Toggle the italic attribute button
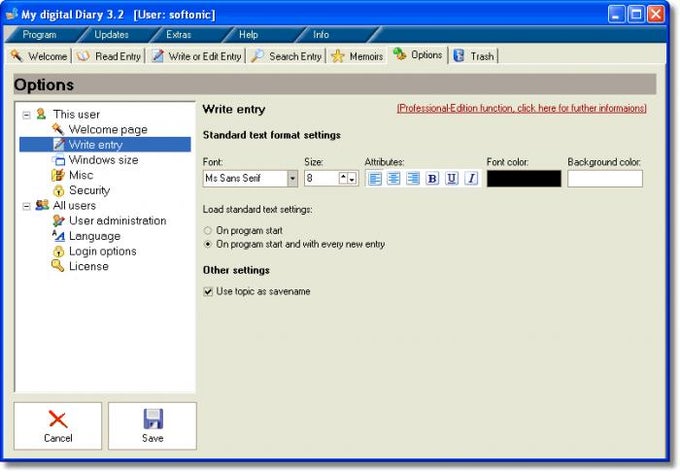The image size is (680, 472). pos(471,178)
